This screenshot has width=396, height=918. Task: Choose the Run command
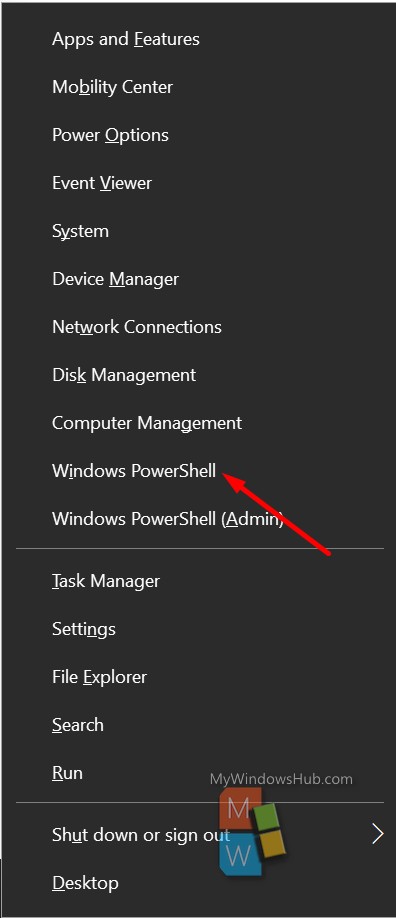199,773
